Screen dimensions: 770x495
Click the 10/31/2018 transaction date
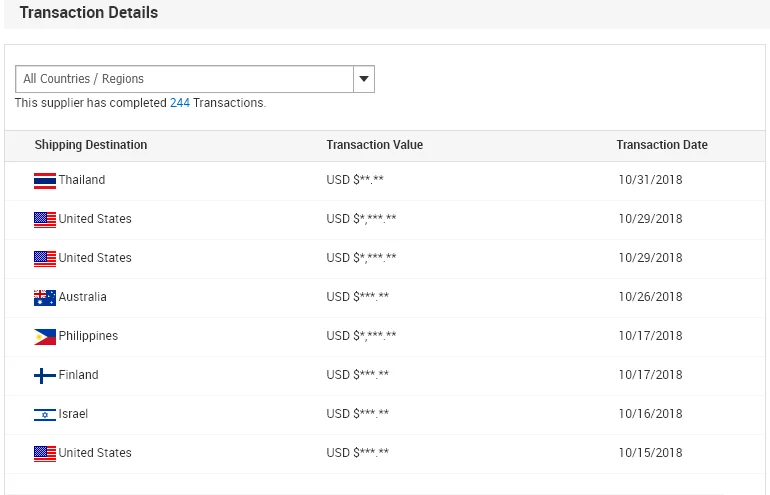coord(650,180)
